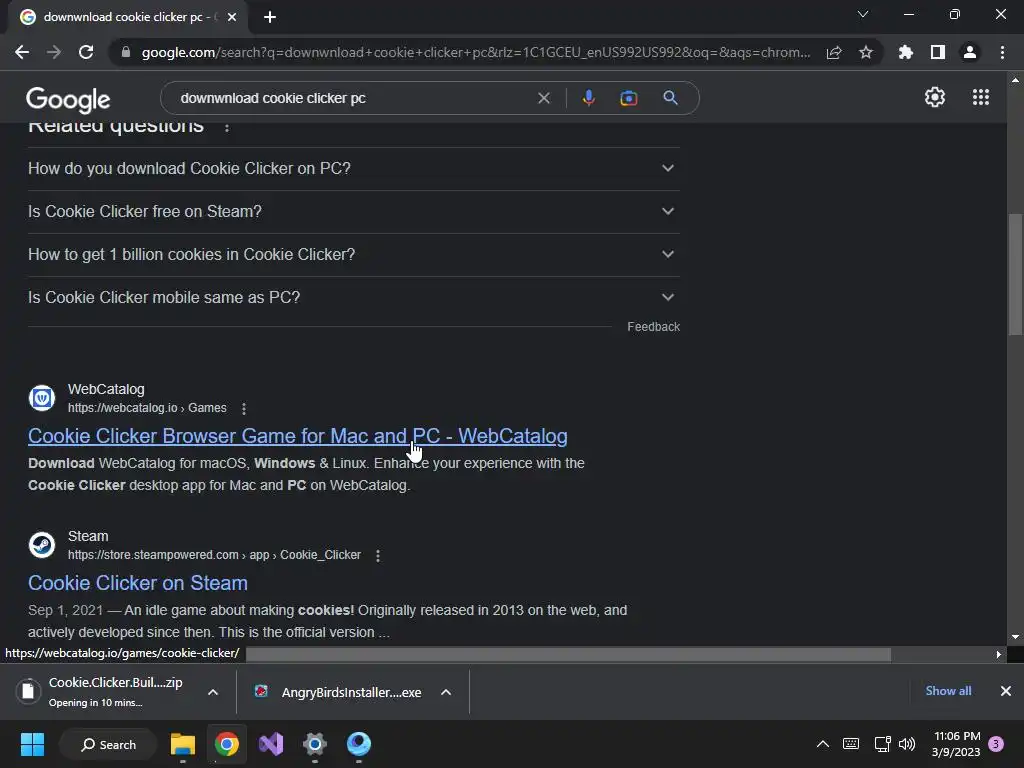The height and width of the screenshot is (768, 1024).
Task: Open Google quick settings gear
Action: coord(935,97)
